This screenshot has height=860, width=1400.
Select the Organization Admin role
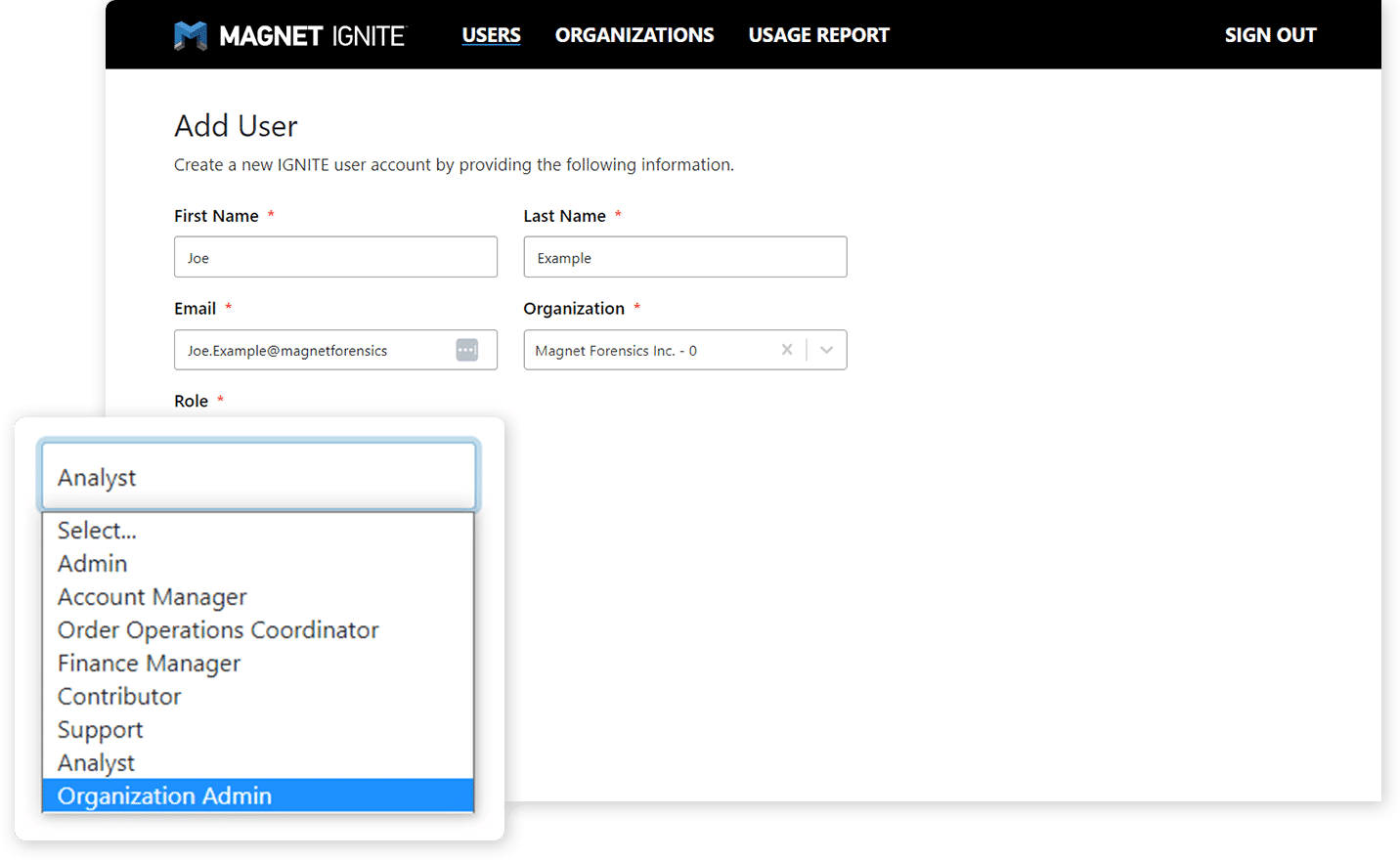pos(258,795)
